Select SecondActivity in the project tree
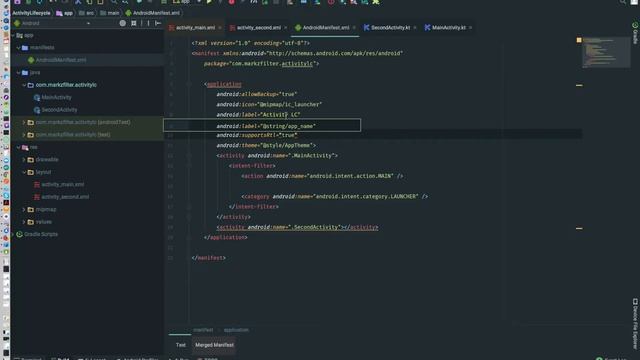Viewport: 640px width, 360px height. coord(59,110)
